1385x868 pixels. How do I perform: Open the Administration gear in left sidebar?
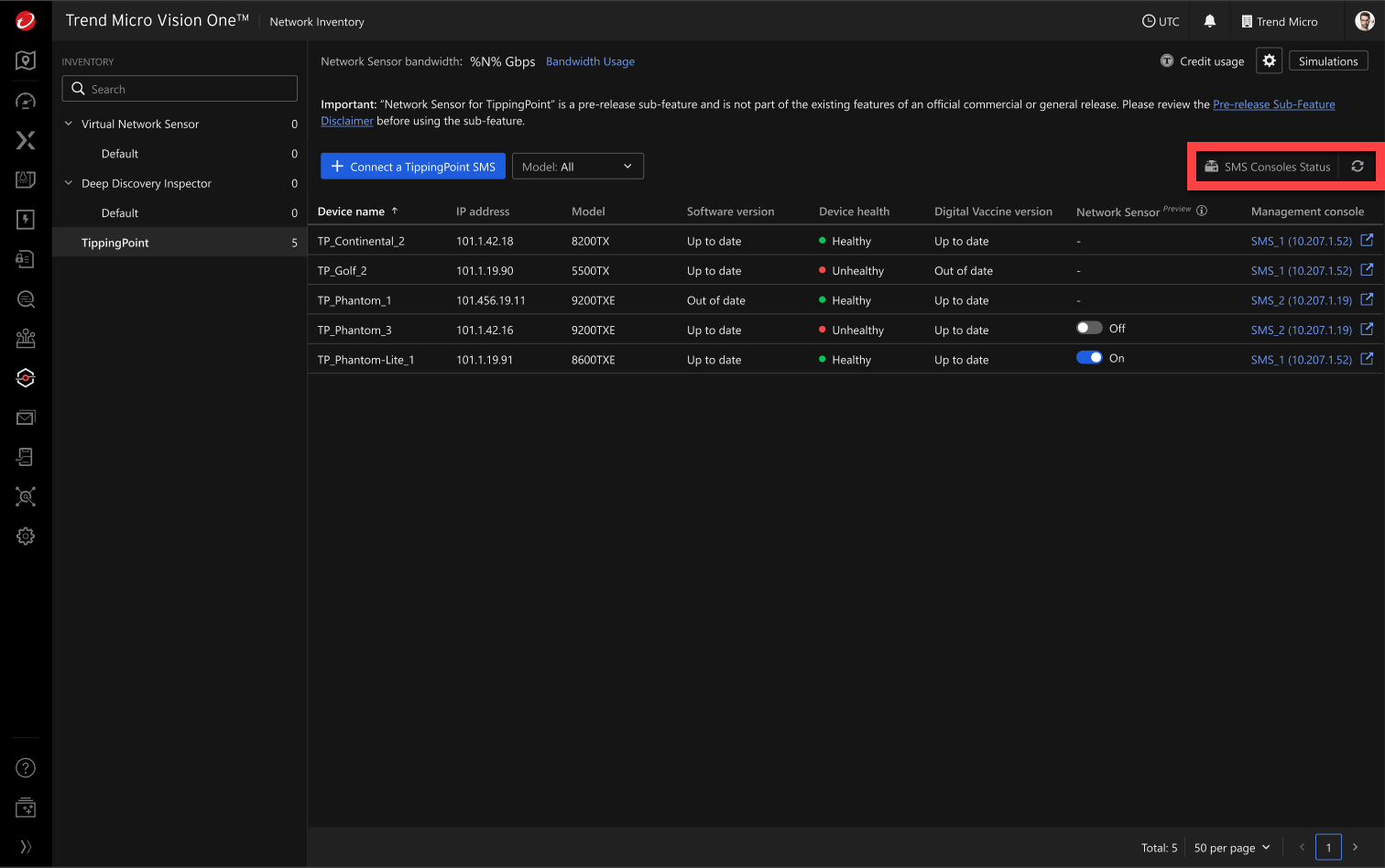tap(26, 537)
